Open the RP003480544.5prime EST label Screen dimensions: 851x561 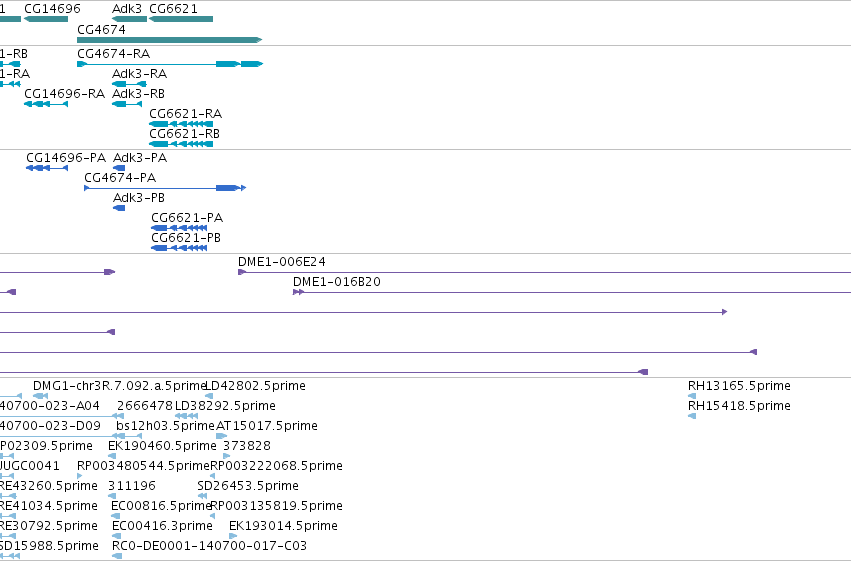coord(143,466)
